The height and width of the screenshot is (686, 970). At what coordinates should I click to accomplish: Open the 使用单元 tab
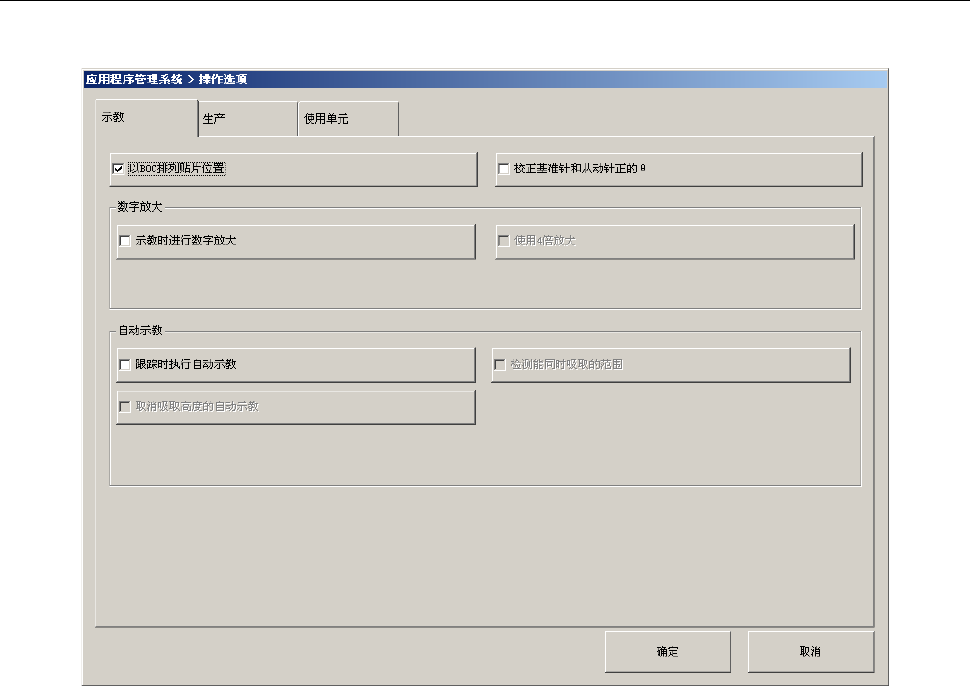click(348, 119)
